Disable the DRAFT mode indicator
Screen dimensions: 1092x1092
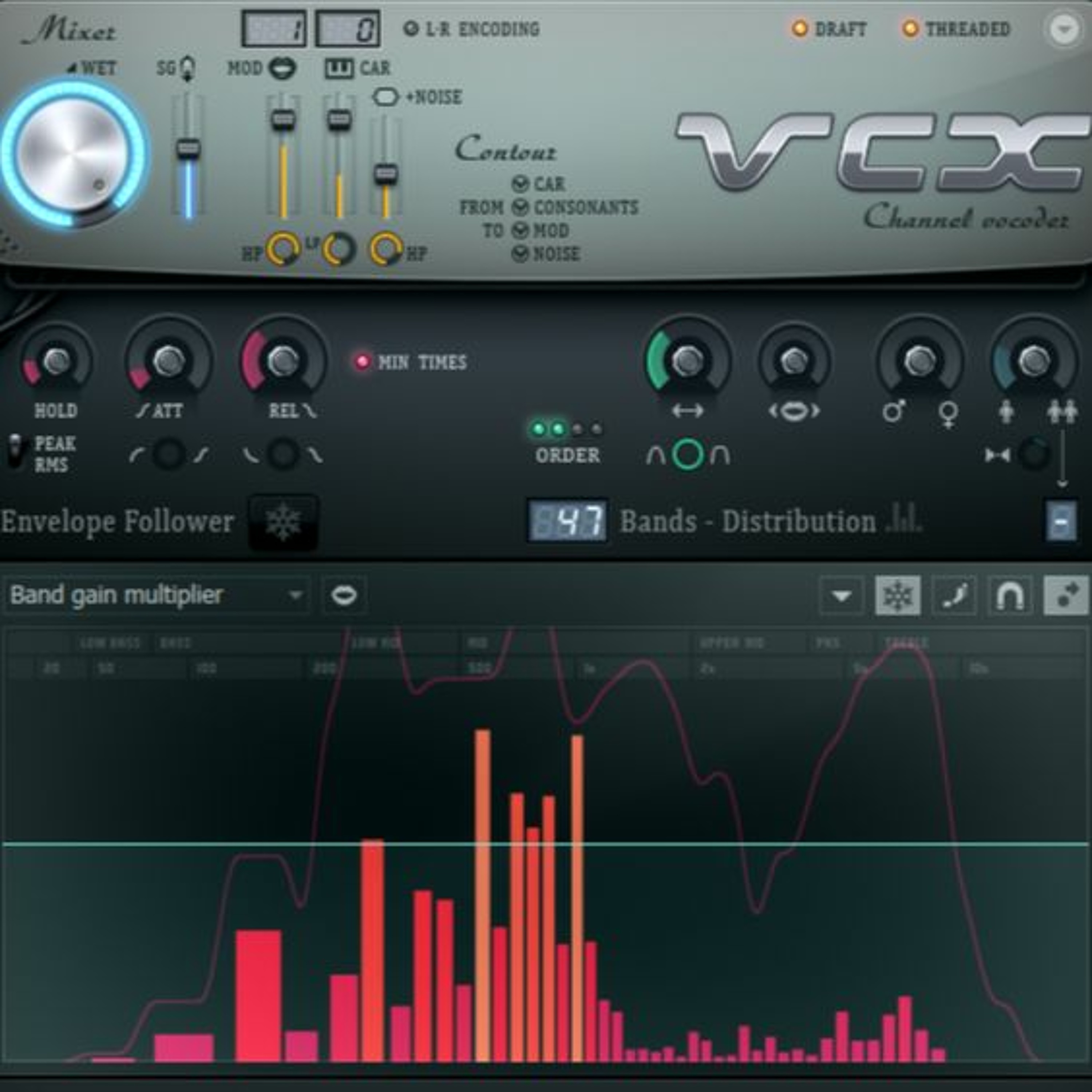[x=800, y=28]
